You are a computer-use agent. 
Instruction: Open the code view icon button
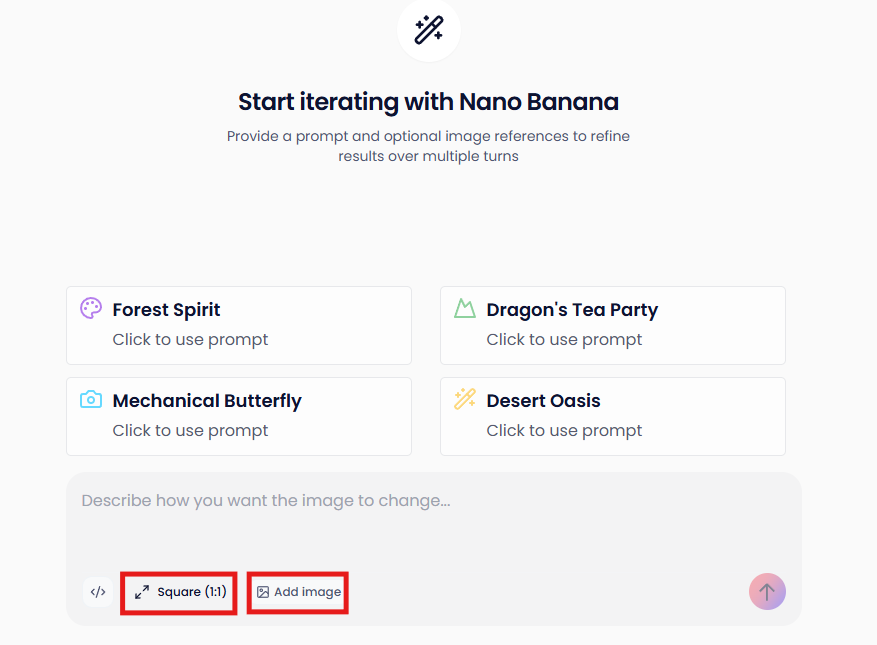[x=98, y=592]
